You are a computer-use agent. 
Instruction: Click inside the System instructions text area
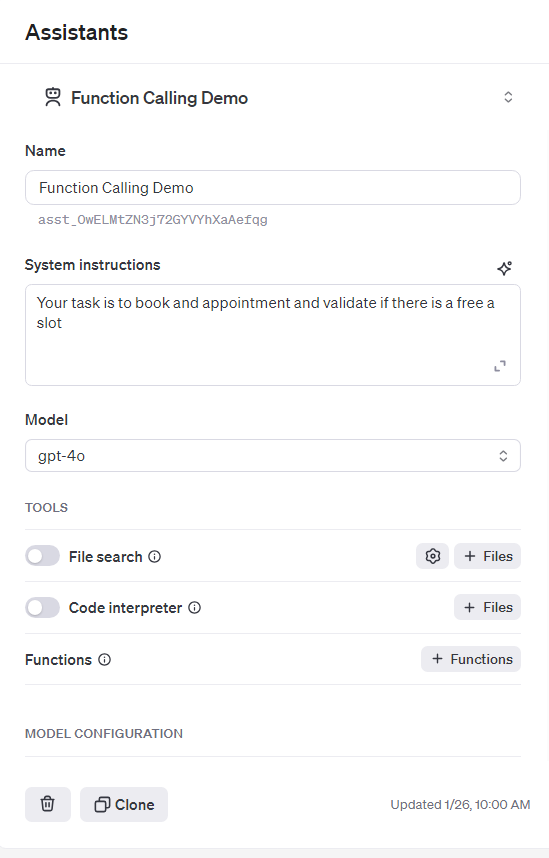click(x=273, y=335)
